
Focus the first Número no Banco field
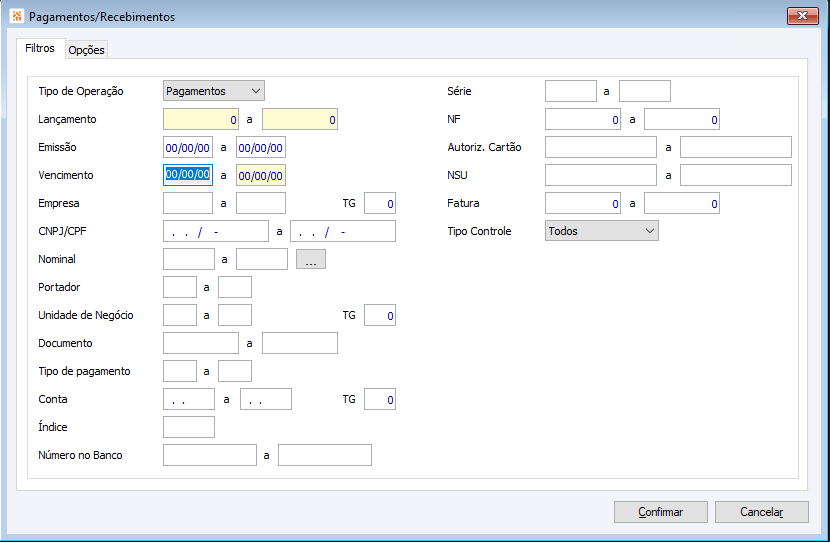click(x=210, y=455)
